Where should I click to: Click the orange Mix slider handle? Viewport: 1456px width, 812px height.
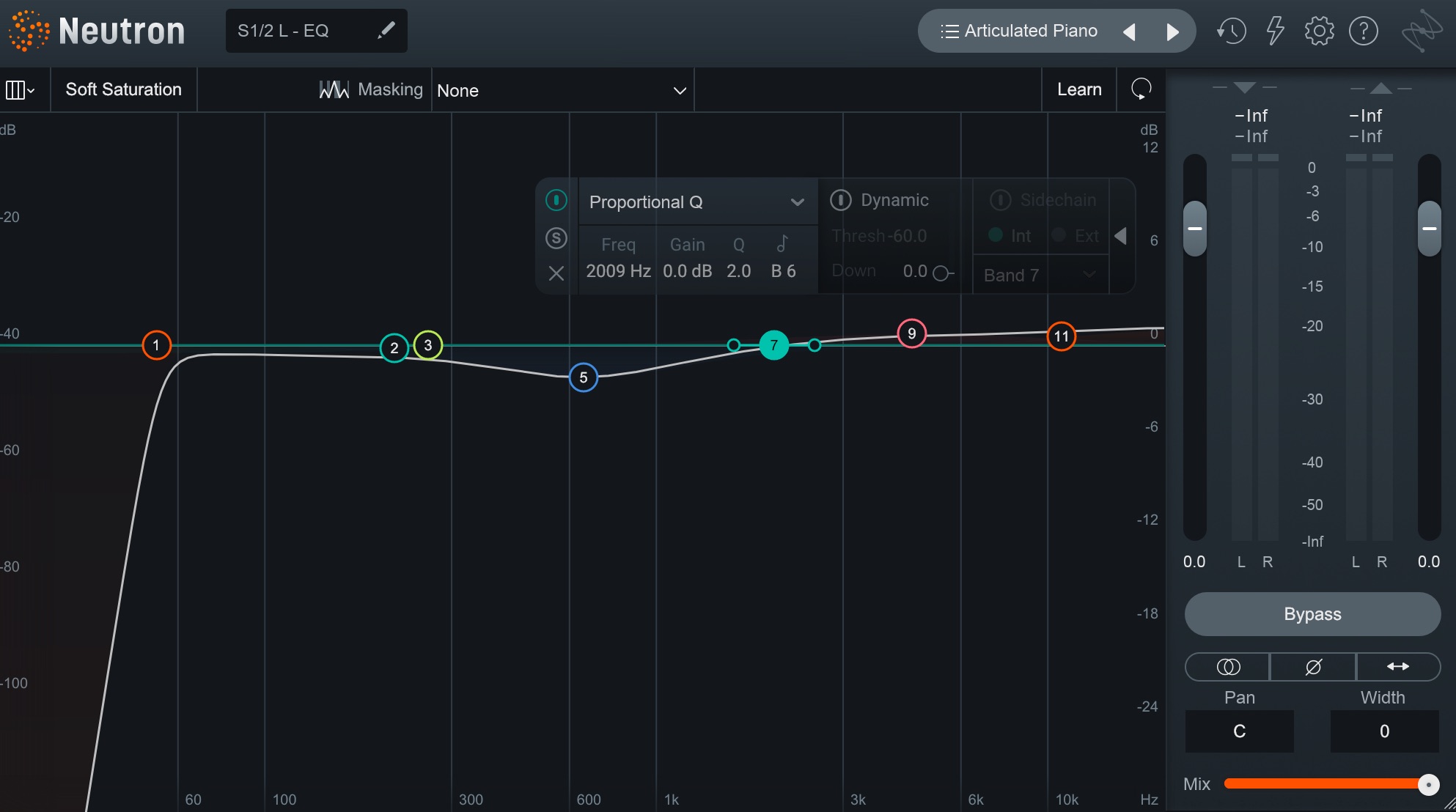click(x=1427, y=785)
